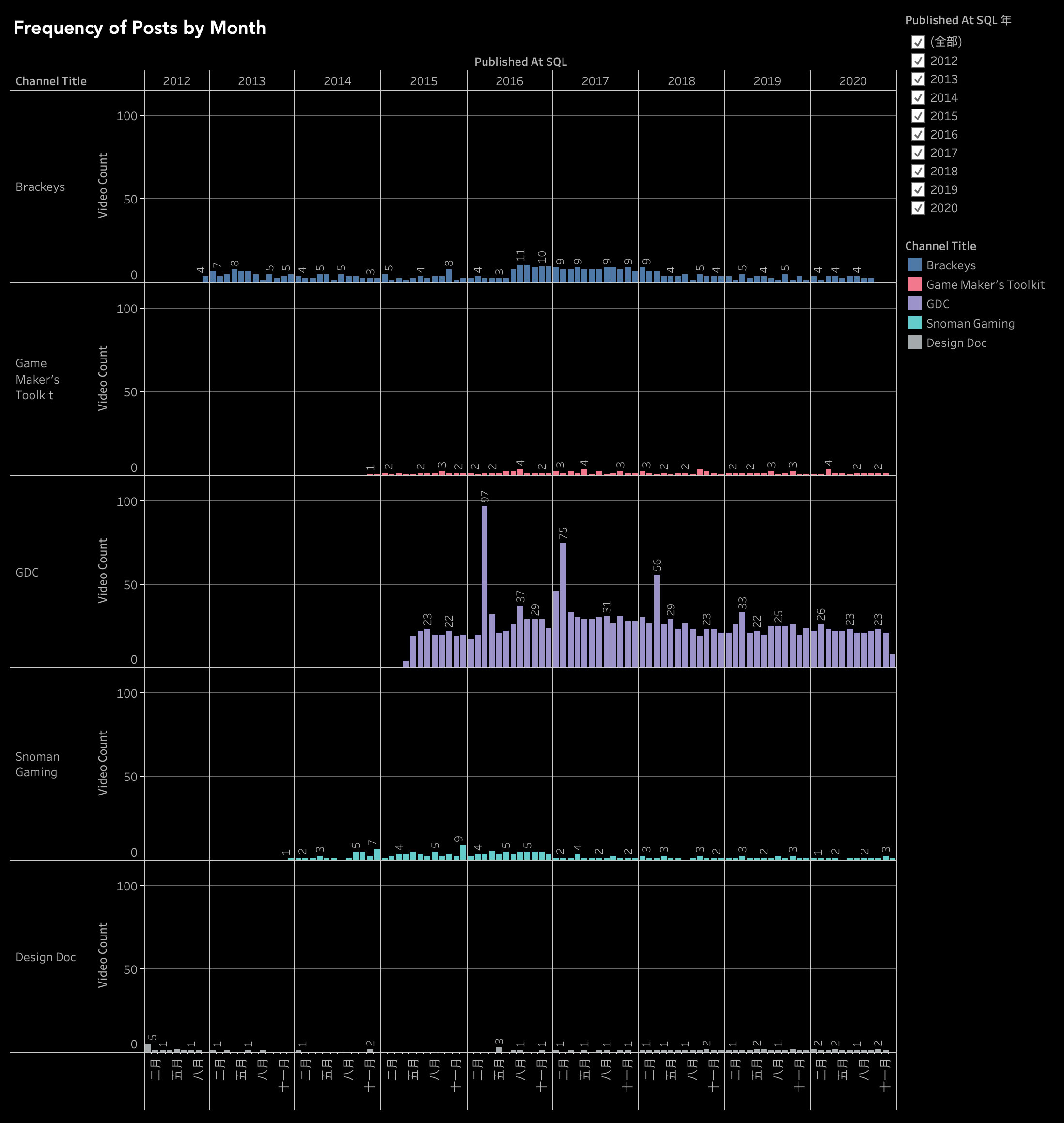Click the Brackeys bar labeled 11
Image resolution: width=1064 pixels, height=1123 pixels.
pyautogui.click(x=520, y=274)
